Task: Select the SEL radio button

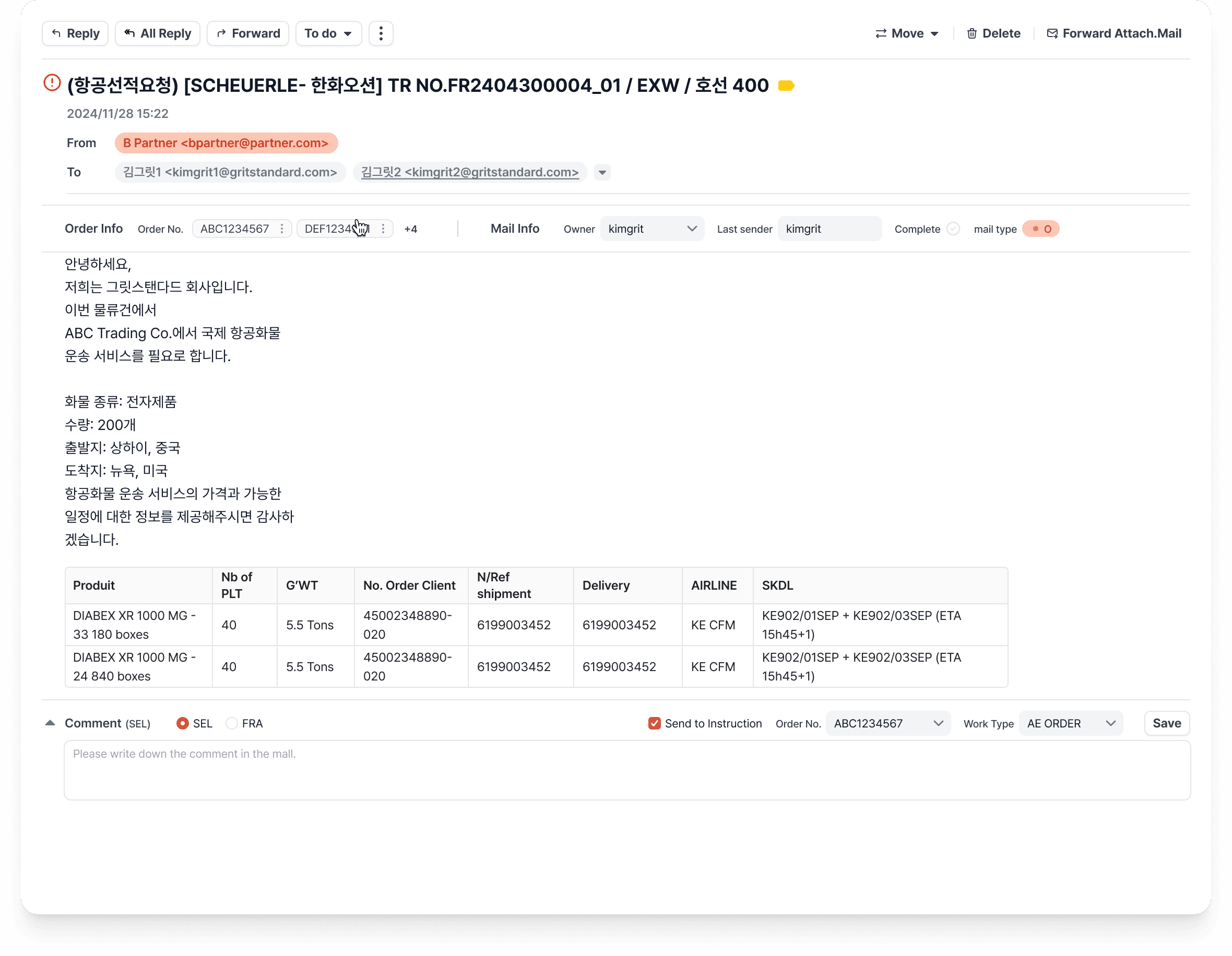Action: tap(182, 724)
